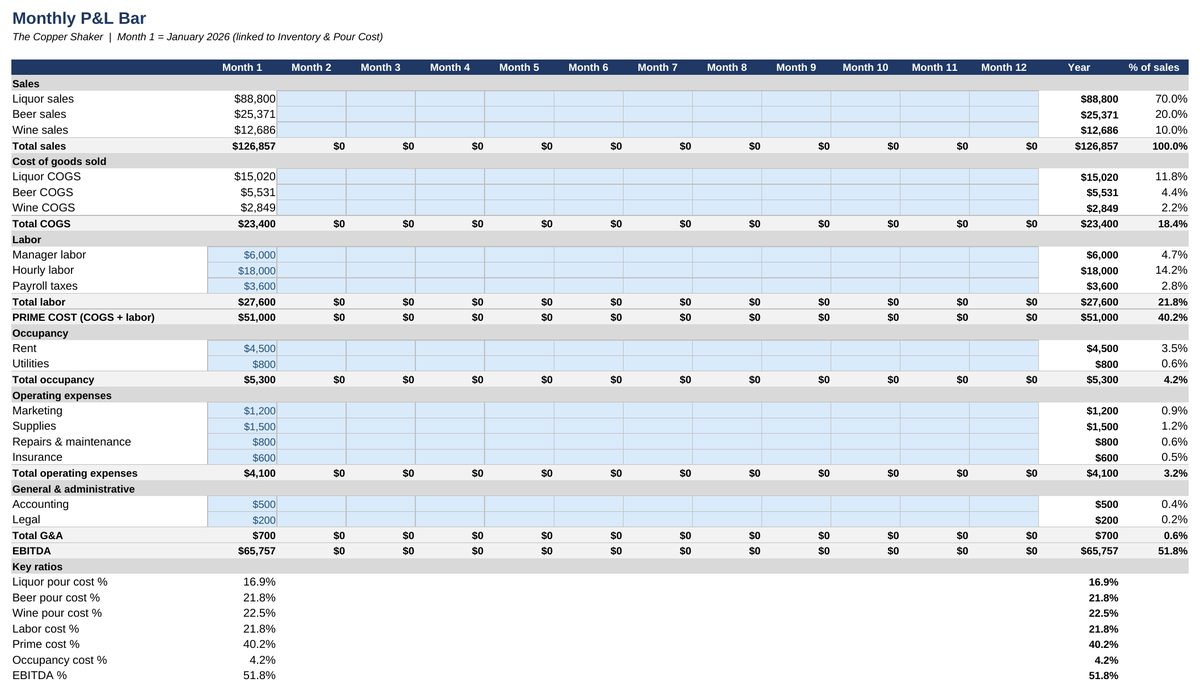The width and height of the screenshot is (1200, 691).
Task: Click the EBITDA row label
Action: (30, 551)
